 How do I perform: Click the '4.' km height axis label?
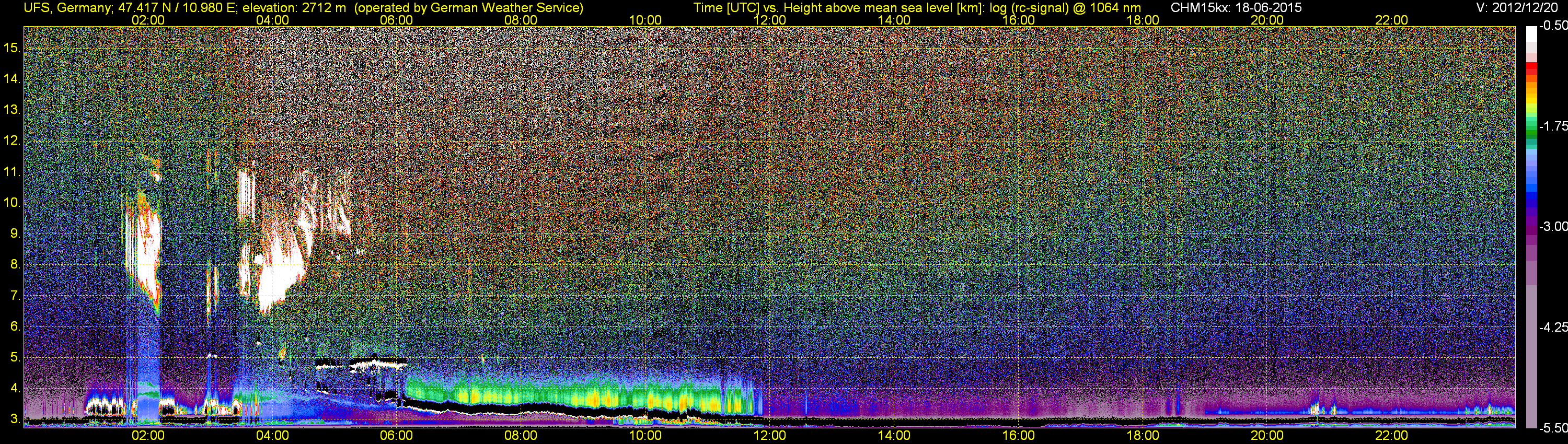16,388
